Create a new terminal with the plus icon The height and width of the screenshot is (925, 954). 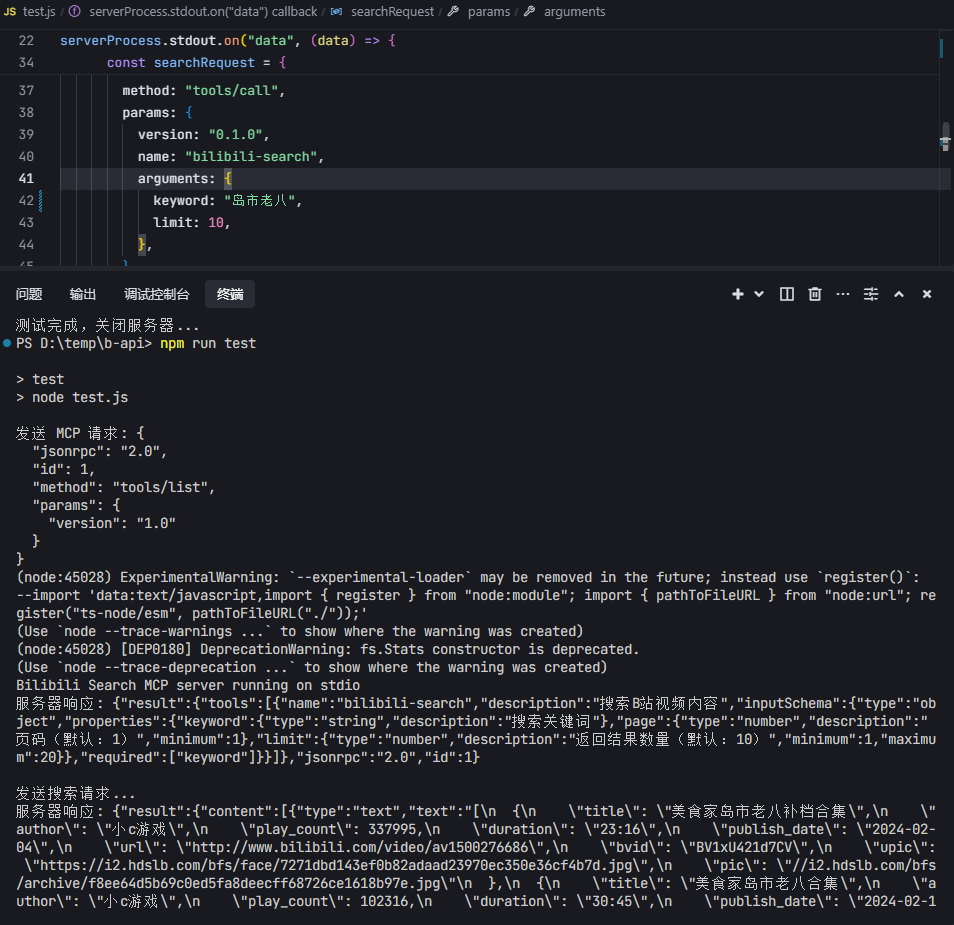point(738,294)
